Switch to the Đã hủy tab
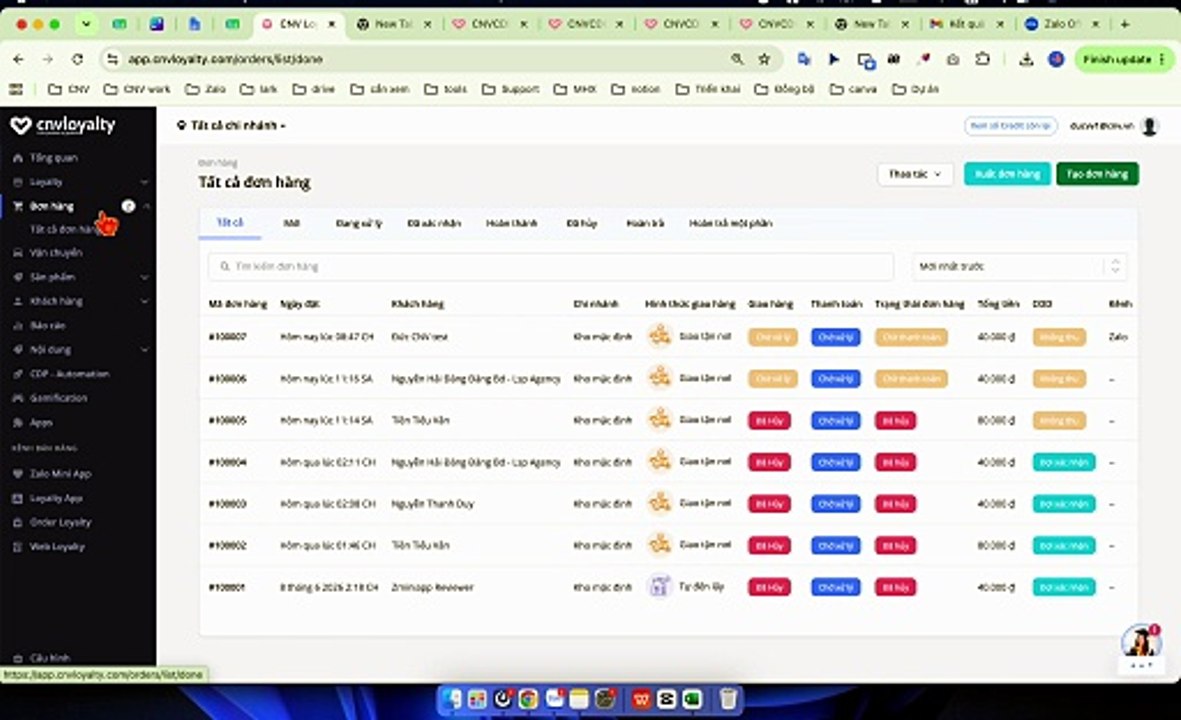The image size is (1181, 720). pyautogui.click(x=581, y=224)
